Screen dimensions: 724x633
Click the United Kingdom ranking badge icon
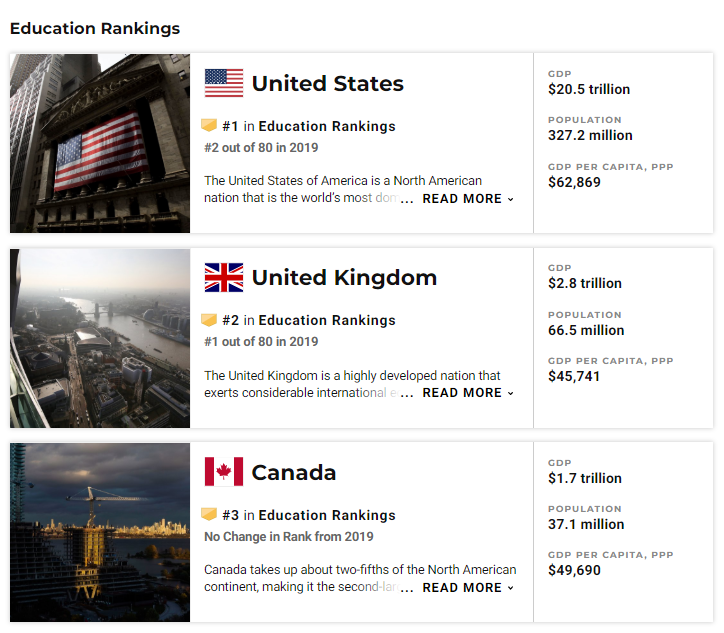[209, 320]
